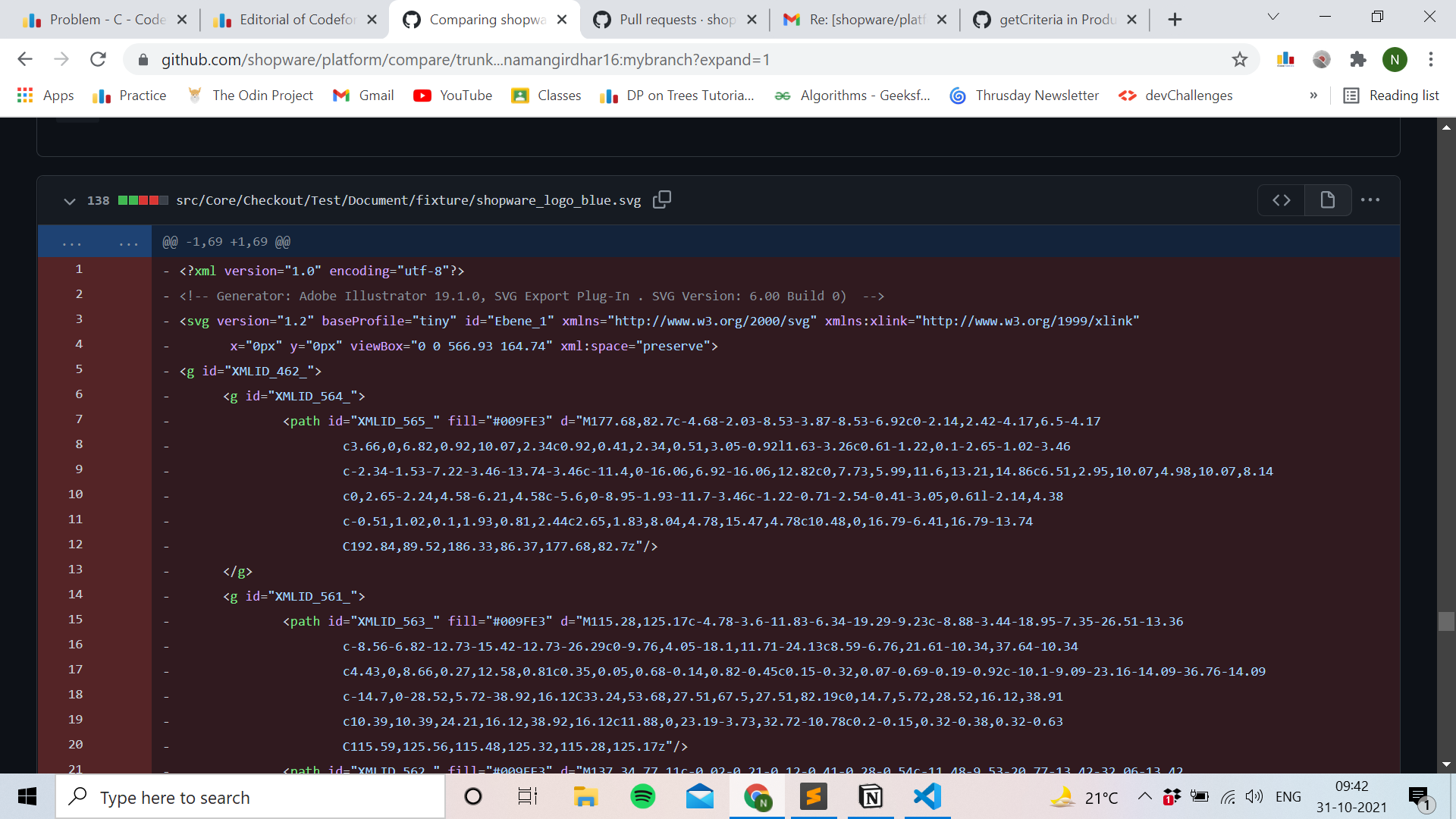Open the diff options kebab menu
The height and width of the screenshot is (819, 1456).
tap(1371, 199)
